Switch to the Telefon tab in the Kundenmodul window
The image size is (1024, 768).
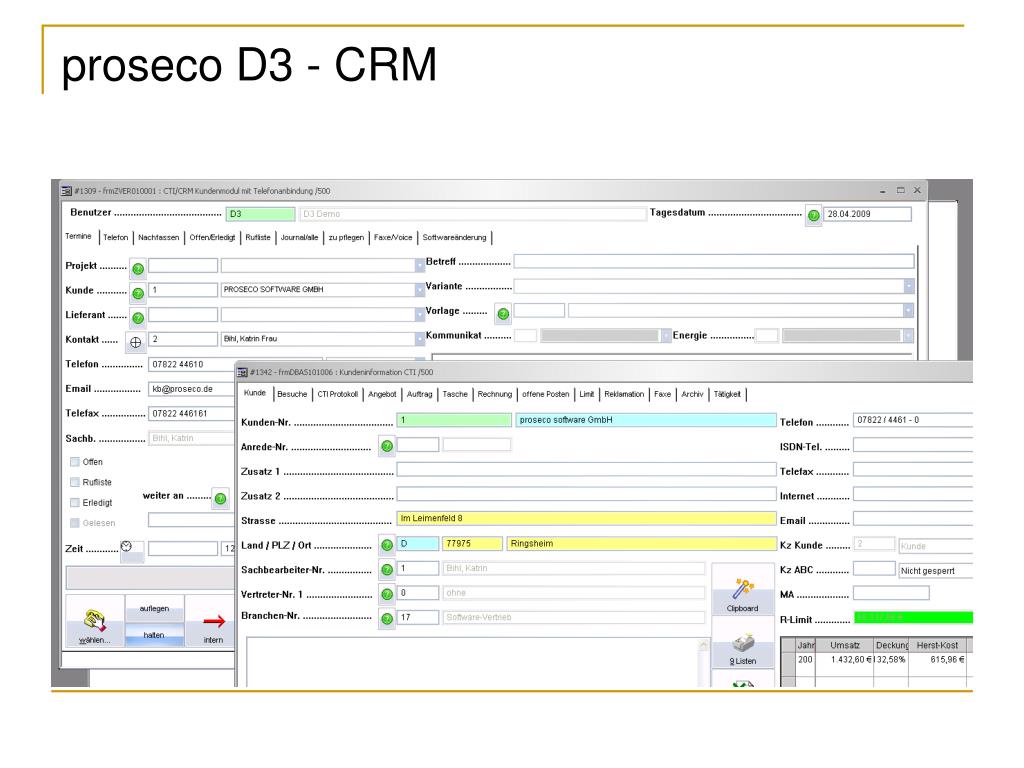coord(116,238)
